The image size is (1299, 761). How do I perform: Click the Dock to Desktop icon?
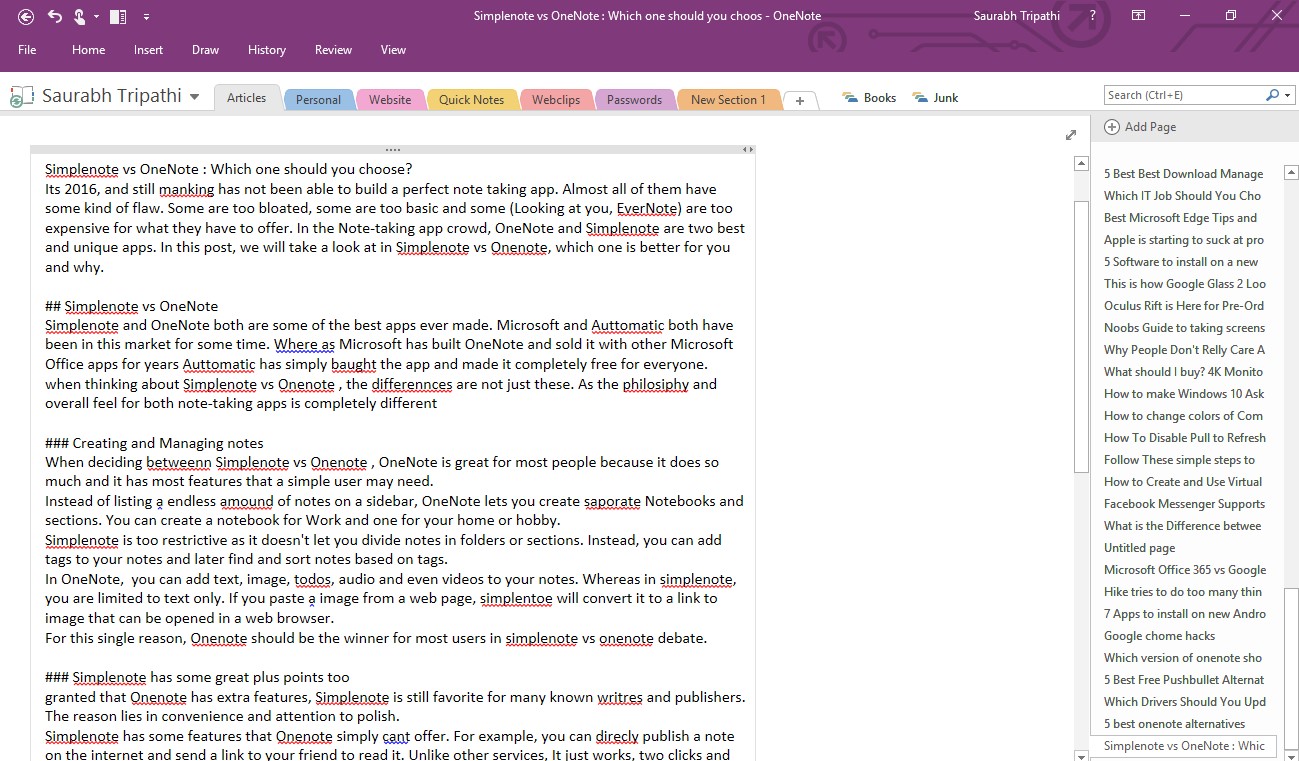tap(118, 16)
